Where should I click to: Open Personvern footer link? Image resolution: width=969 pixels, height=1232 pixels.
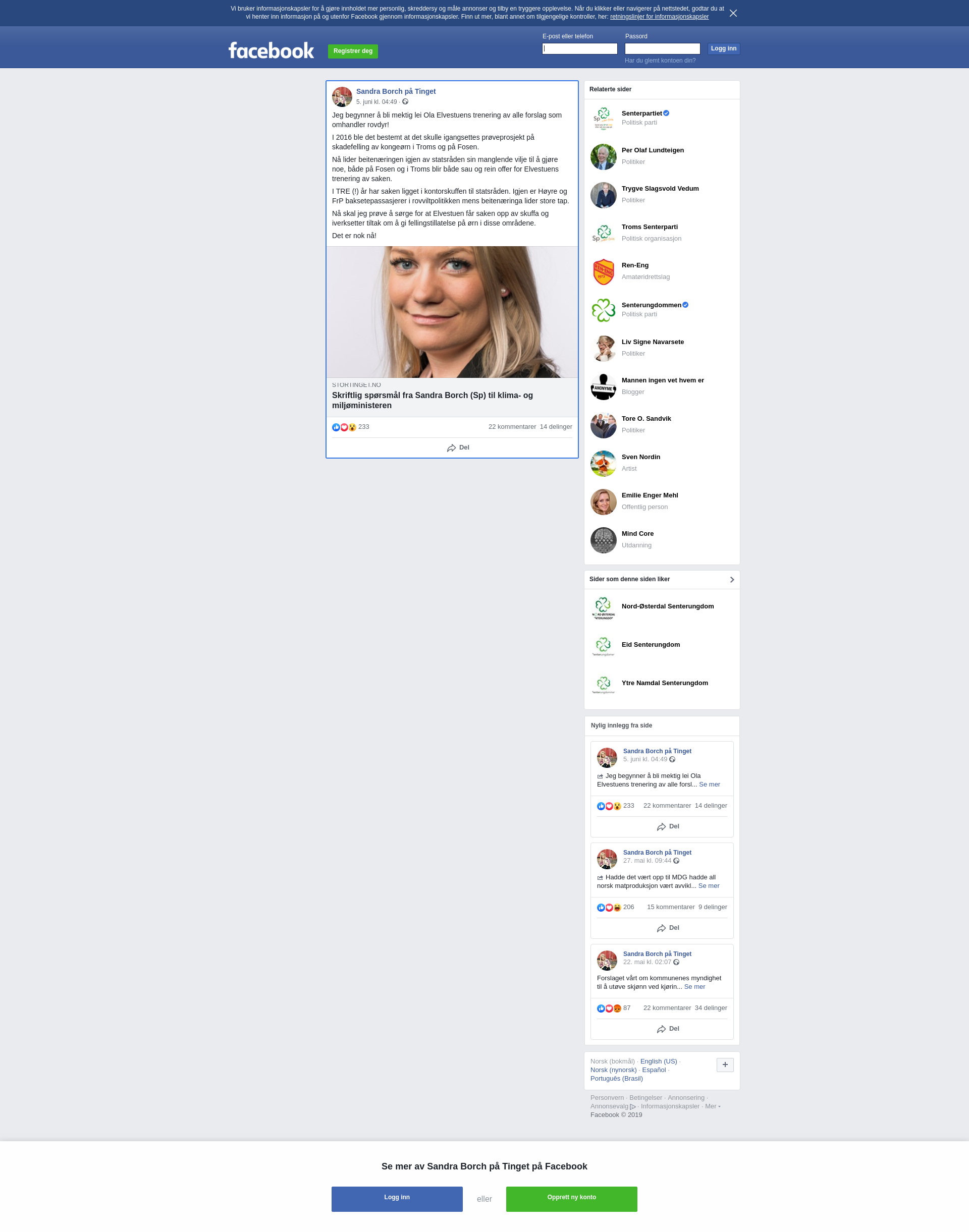(607, 1098)
